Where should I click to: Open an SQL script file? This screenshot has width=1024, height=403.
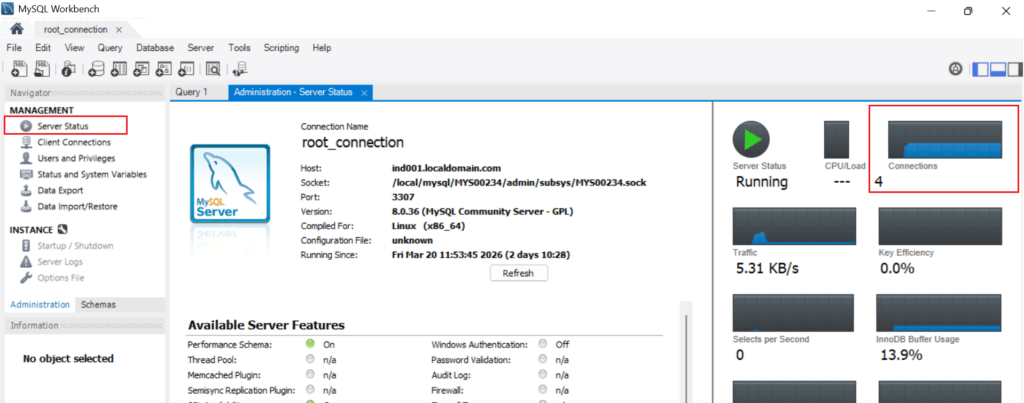42,69
